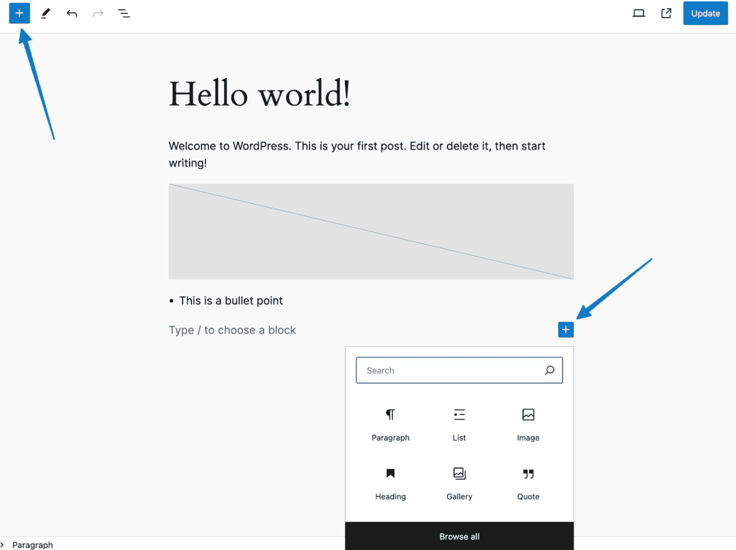The width and height of the screenshot is (736, 550).
Task: Click the Paragraph breadcrumb in footer
Action: coord(32,545)
